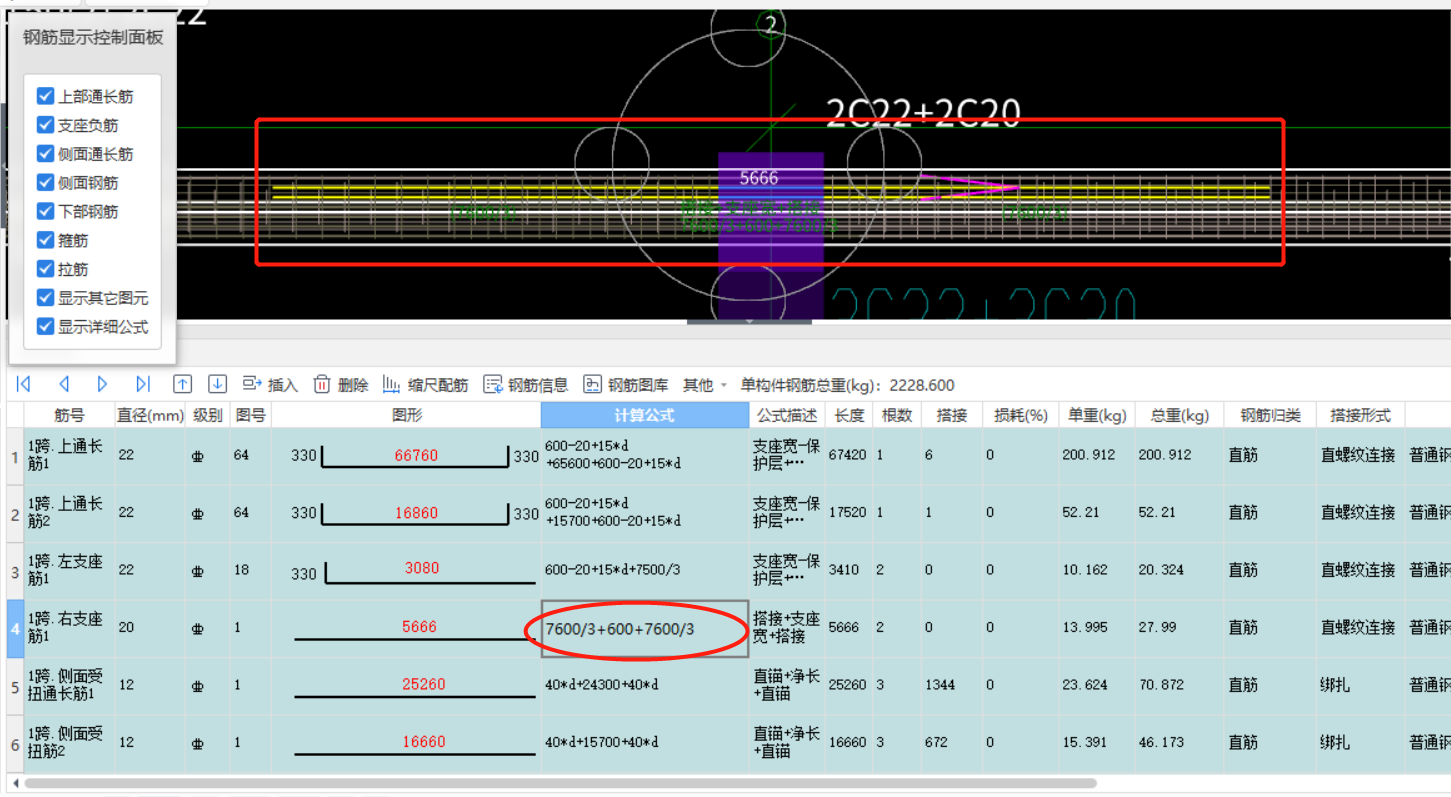The image size is (1451, 797).
Task: Click the 插入 insert row tool
Action: (x=270, y=385)
